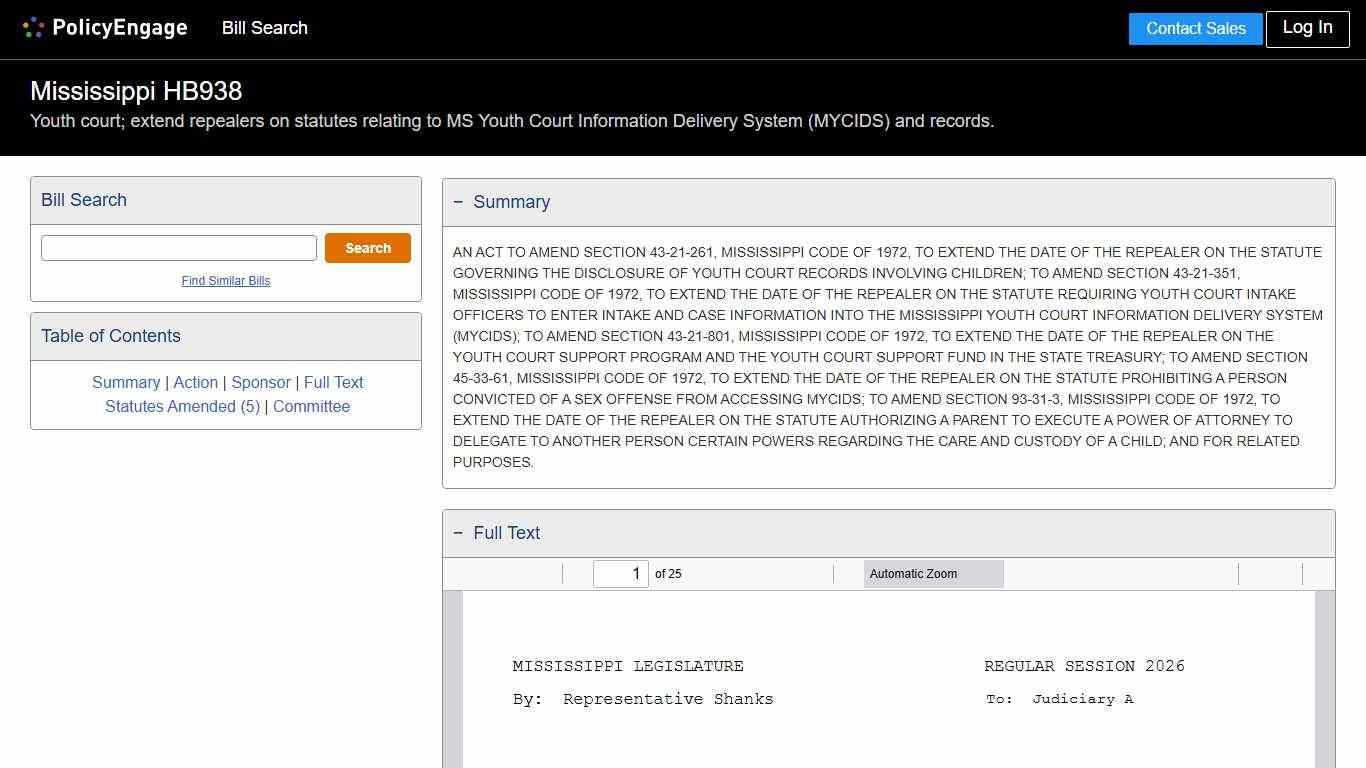This screenshot has width=1366, height=768.
Task: Click the PolicyEngage logo icon
Action: click(x=33, y=27)
